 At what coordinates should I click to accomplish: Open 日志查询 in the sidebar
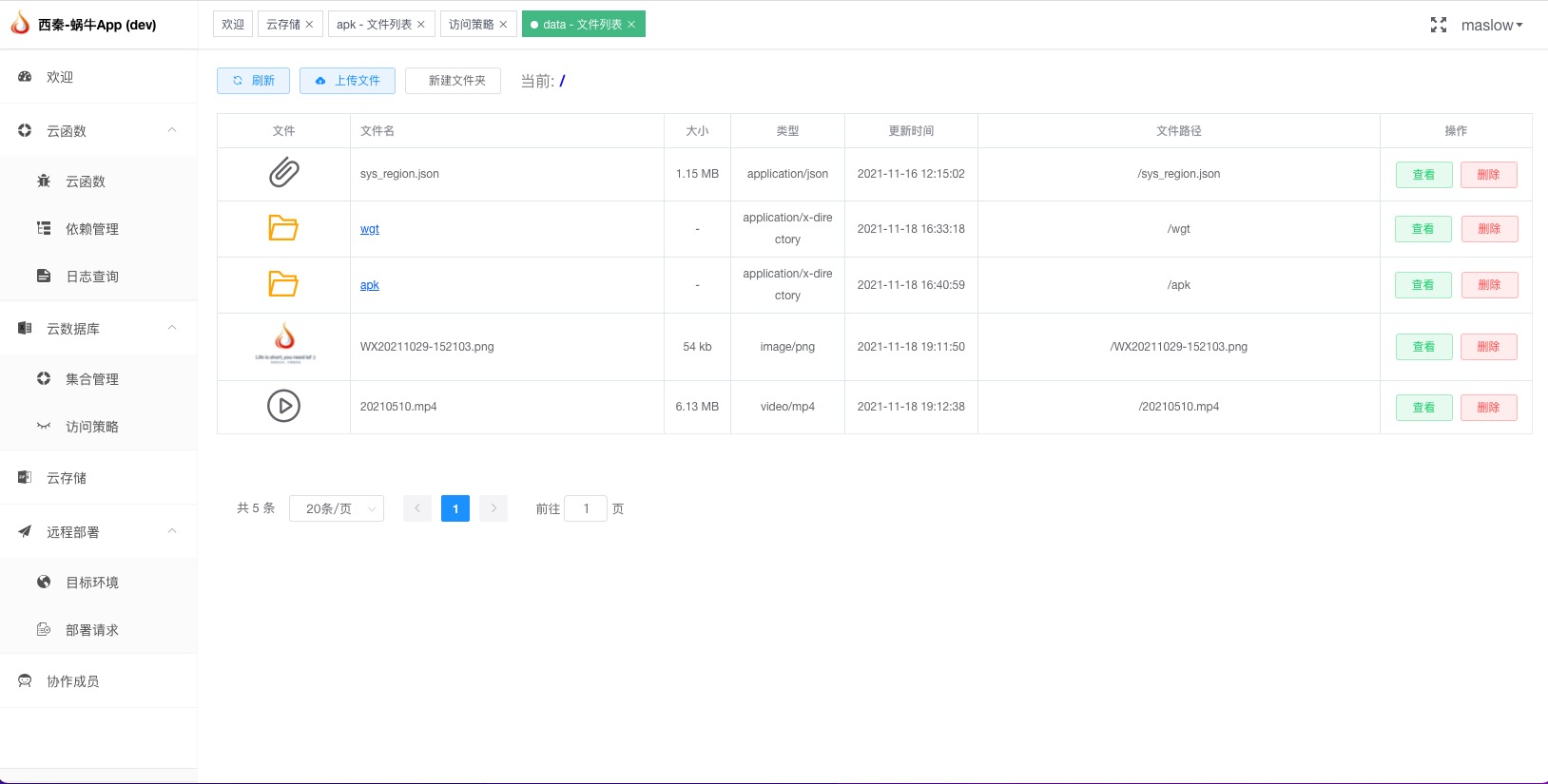99,276
